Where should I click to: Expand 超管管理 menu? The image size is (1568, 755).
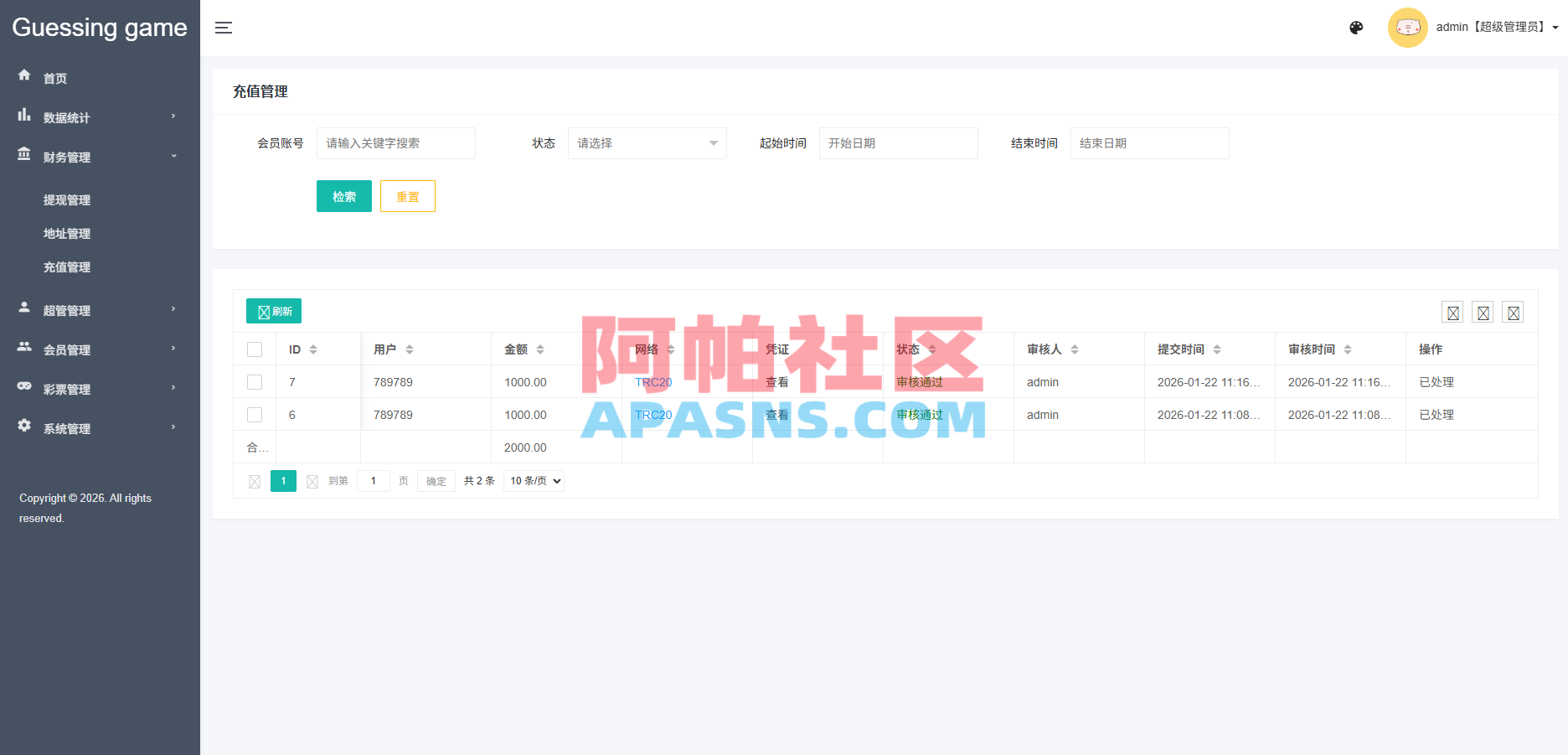click(x=100, y=310)
